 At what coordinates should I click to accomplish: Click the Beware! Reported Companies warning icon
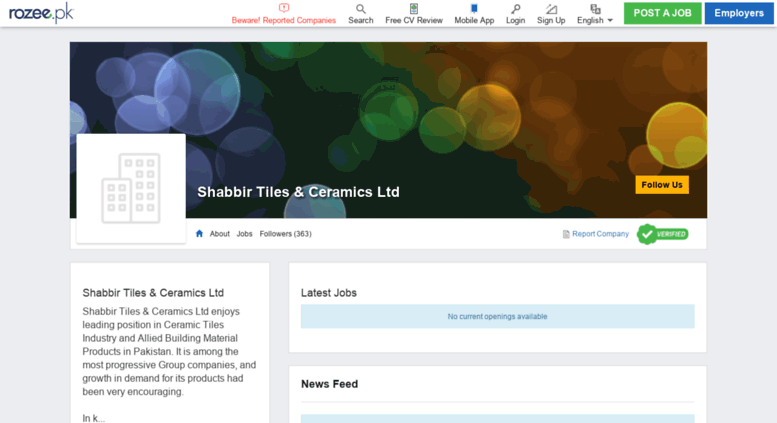click(284, 8)
